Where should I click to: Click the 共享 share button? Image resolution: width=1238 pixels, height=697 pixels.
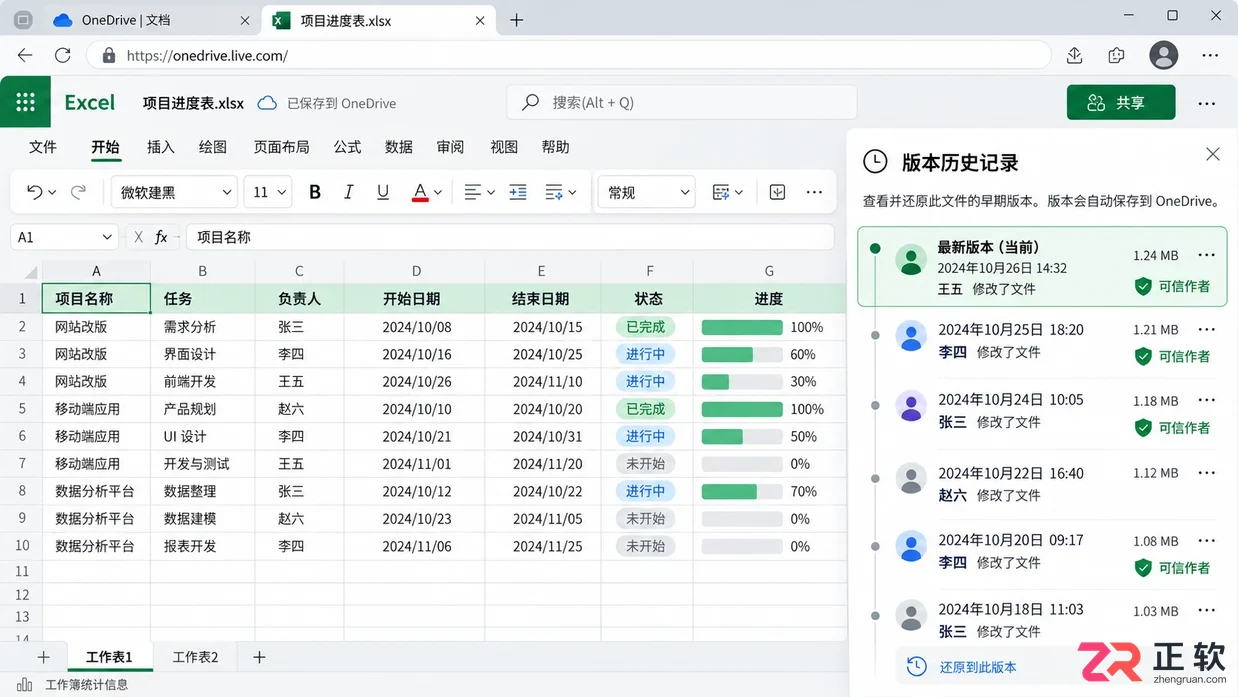click(x=1121, y=102)
